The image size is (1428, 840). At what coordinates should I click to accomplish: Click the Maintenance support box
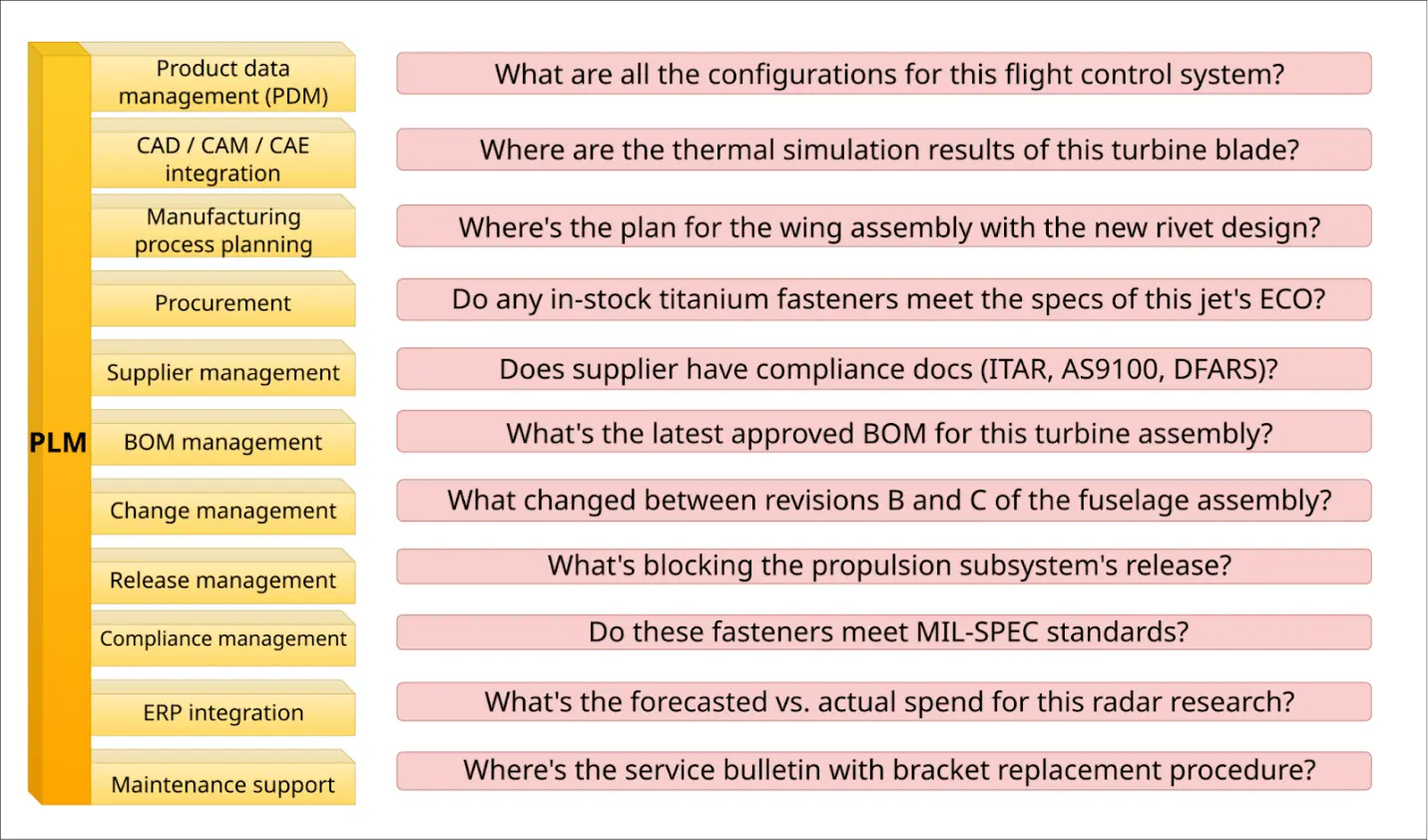223,785
